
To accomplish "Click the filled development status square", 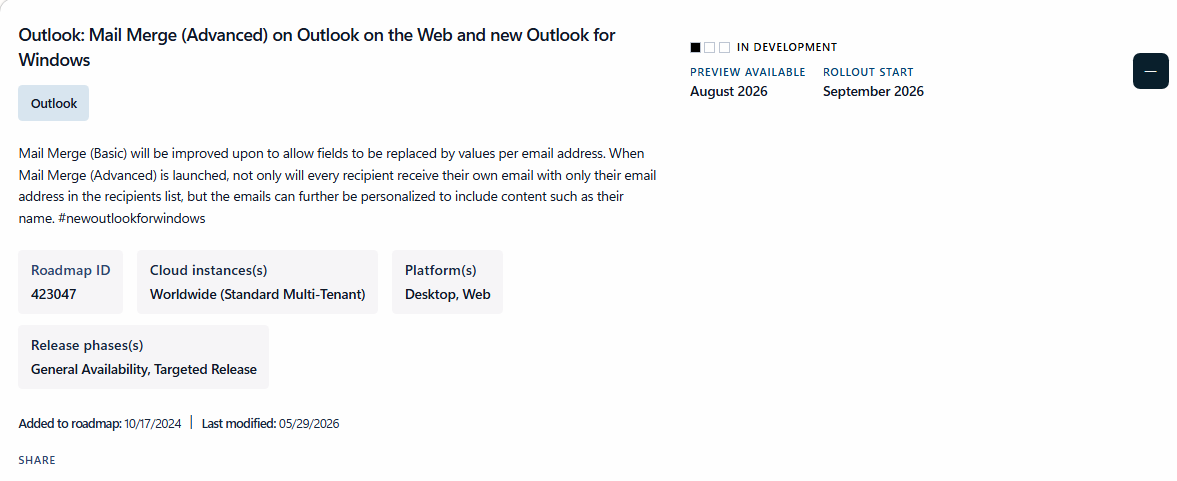I will [695, 47].
